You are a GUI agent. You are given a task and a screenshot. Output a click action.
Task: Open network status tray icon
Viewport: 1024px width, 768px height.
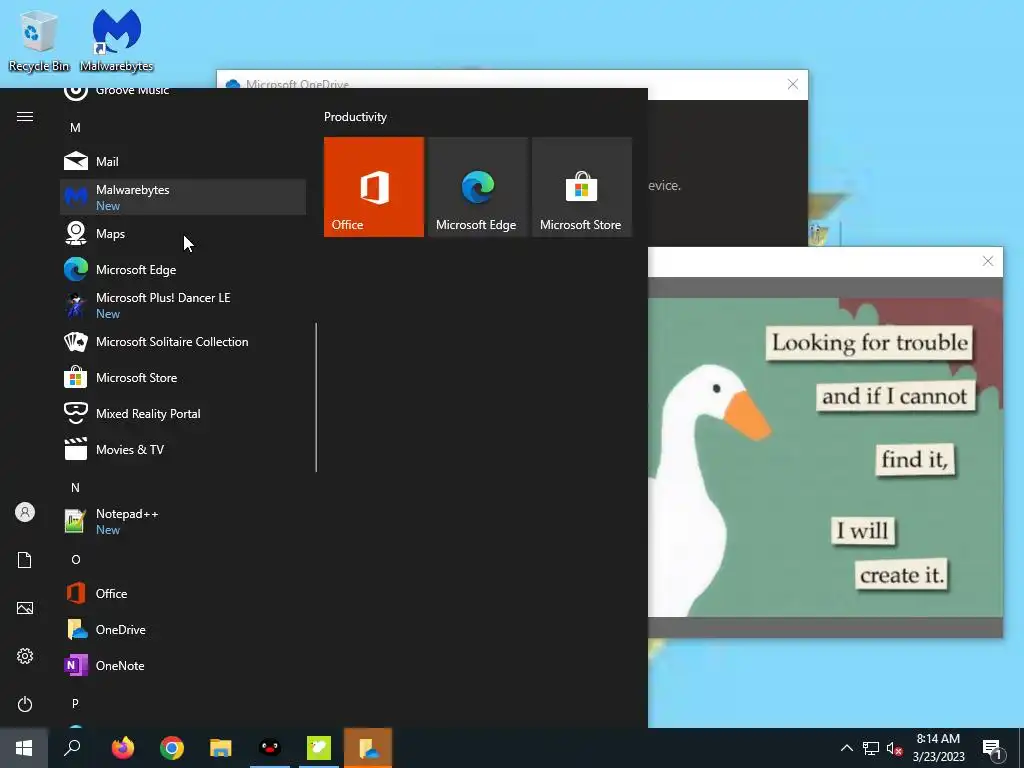pos(871,748)
